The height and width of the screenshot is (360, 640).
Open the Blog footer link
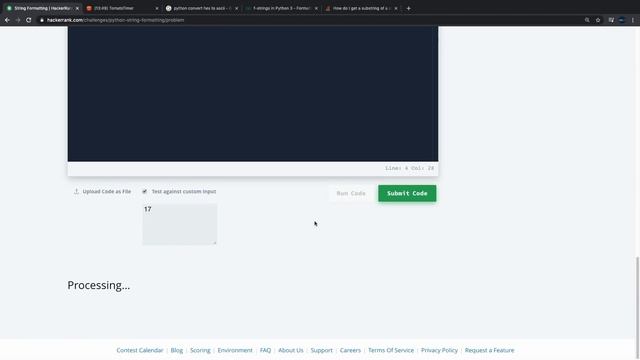coord(177,350)
